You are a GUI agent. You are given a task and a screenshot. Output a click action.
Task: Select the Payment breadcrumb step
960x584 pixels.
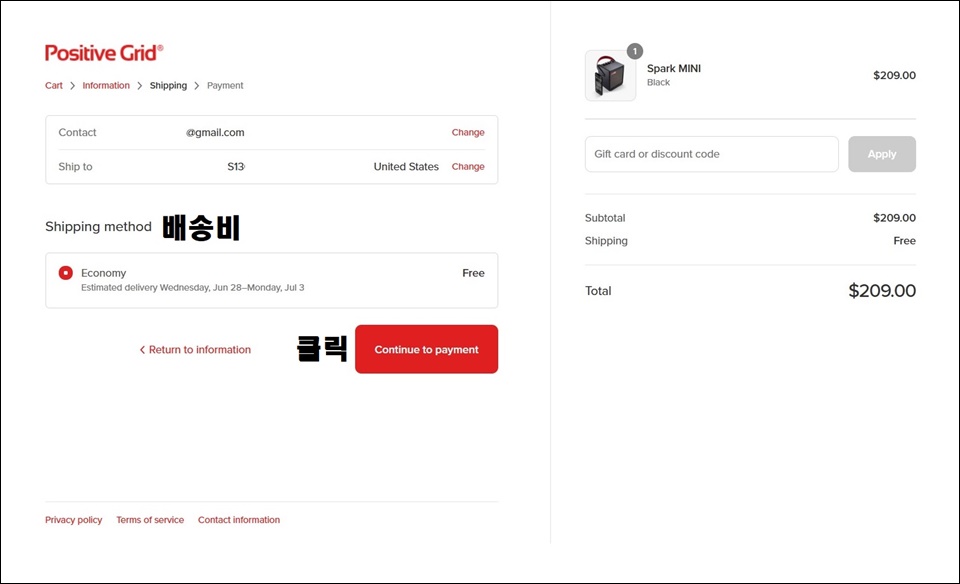pyautogui.click(x=225, y=86)
